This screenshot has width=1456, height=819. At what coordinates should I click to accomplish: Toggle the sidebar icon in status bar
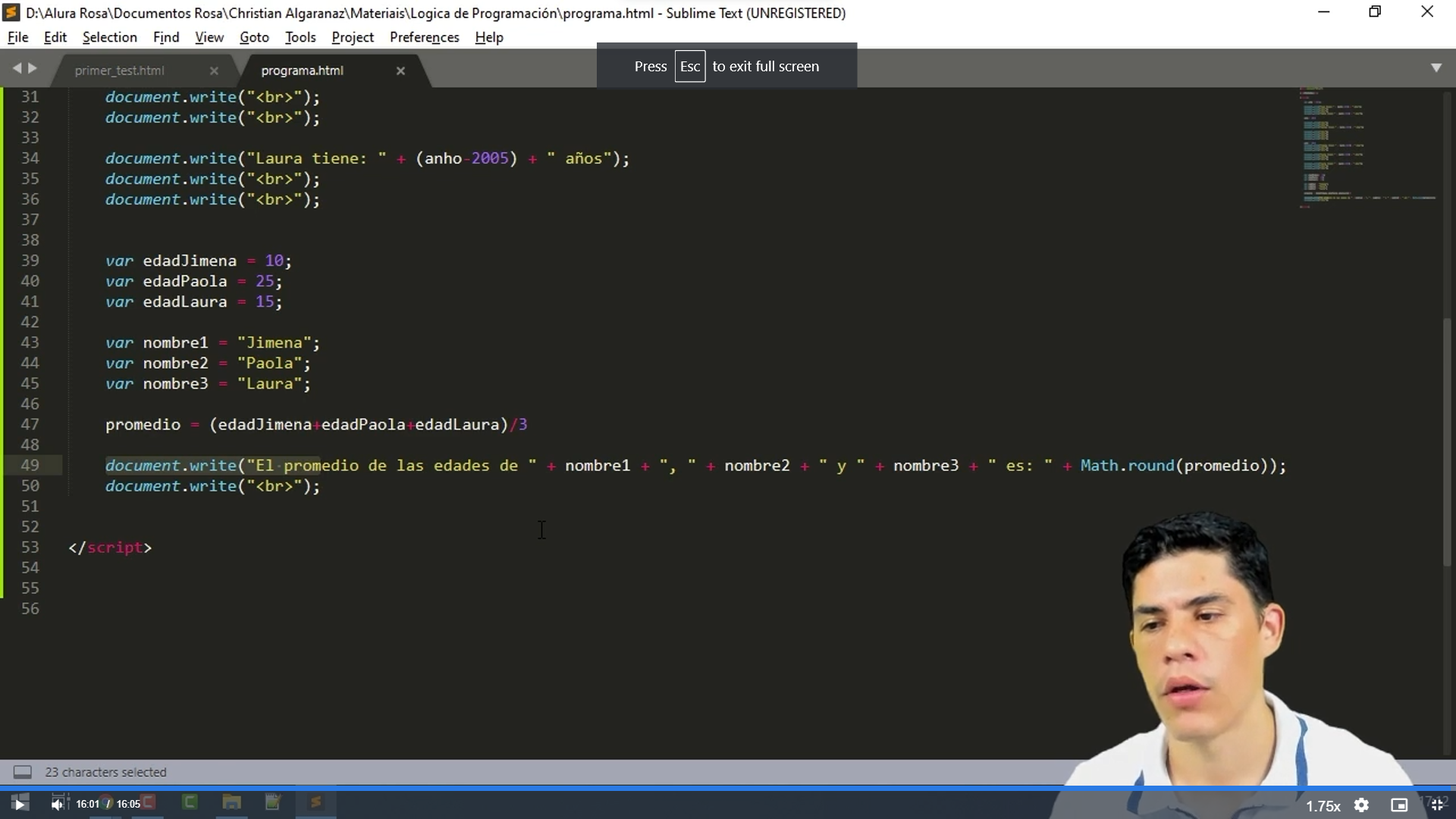[x=23, y=772]
